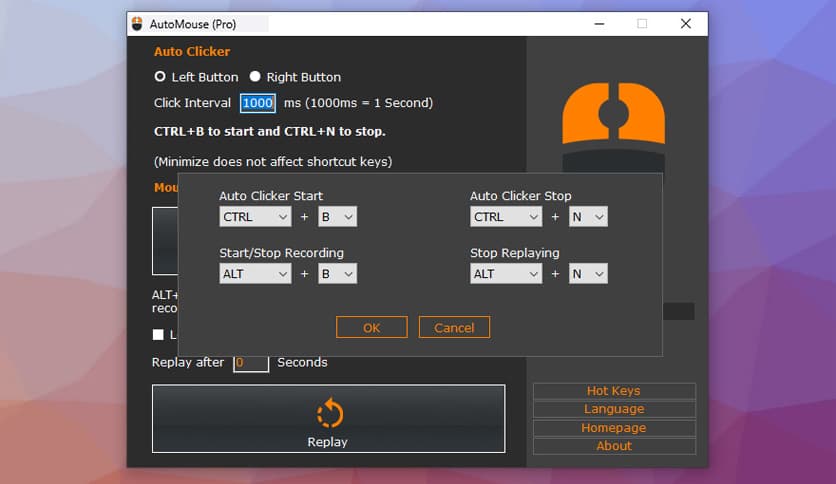The image size is (836, 484).
Task: Click the 'Auto Clicker Stop' label
Action: pos(520,196)
